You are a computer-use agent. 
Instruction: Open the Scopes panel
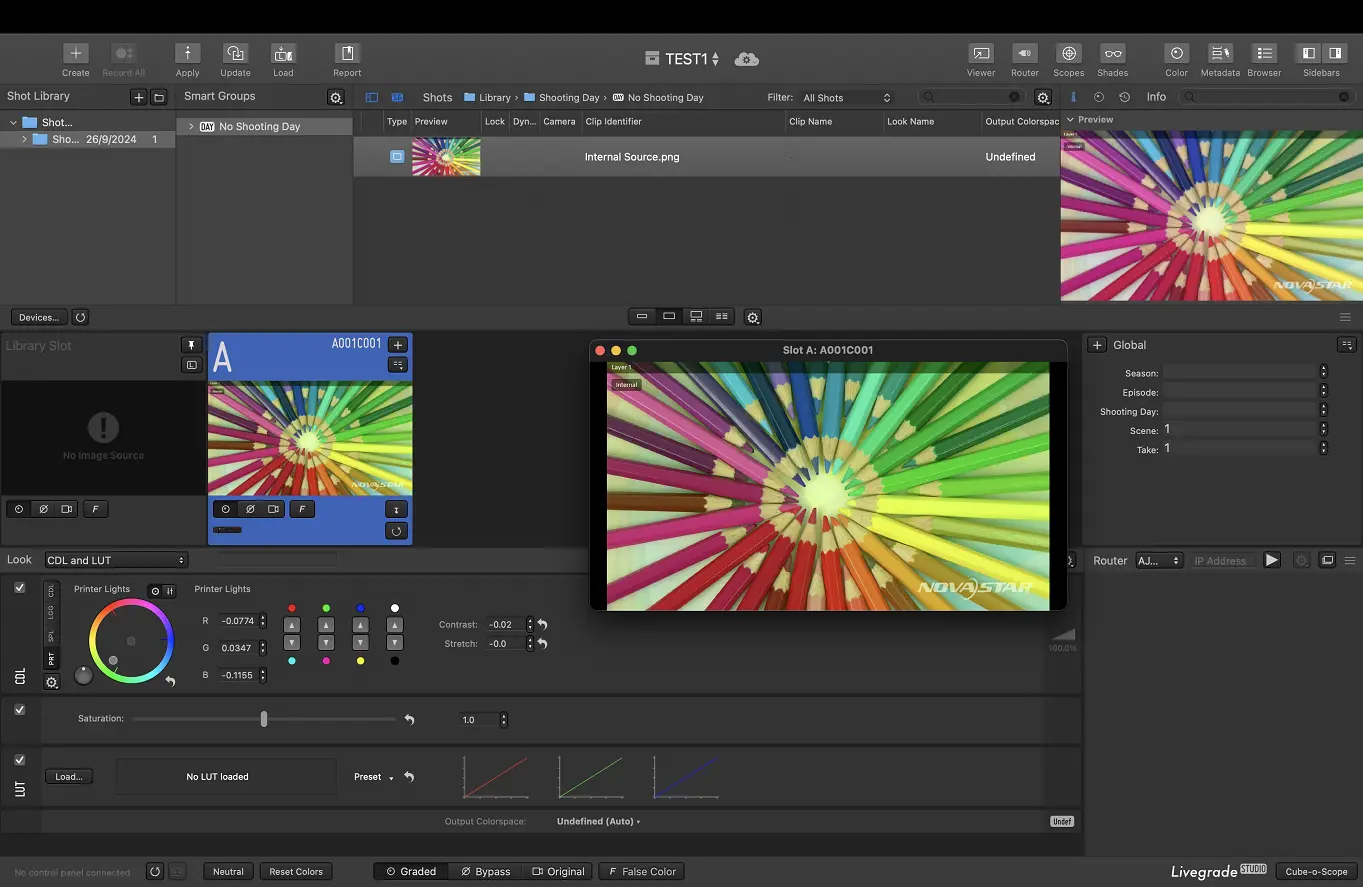point(1068,54)
